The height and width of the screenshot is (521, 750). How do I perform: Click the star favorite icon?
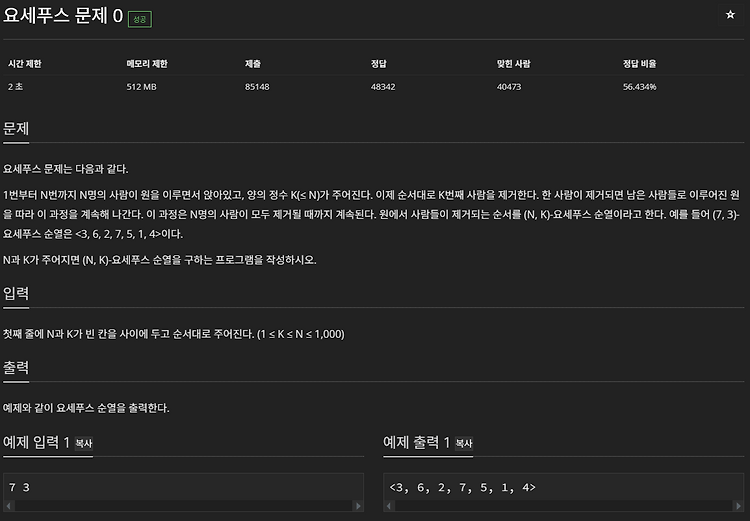[730, 15]
